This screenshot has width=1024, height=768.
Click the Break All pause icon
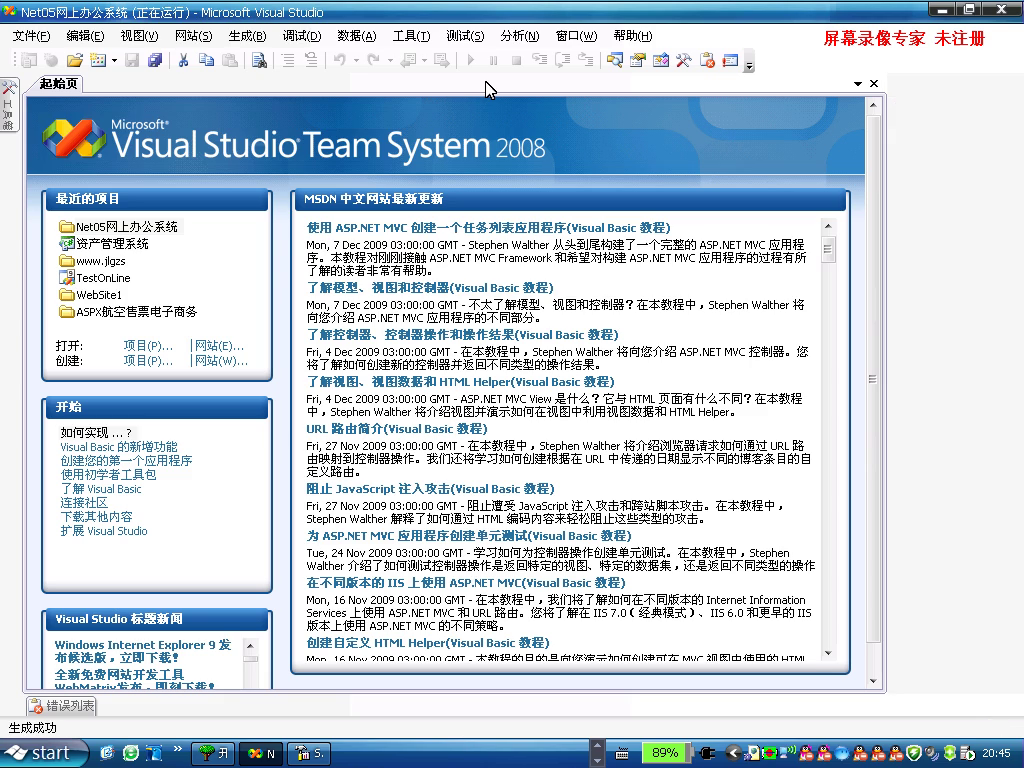(x=493, y=61)
